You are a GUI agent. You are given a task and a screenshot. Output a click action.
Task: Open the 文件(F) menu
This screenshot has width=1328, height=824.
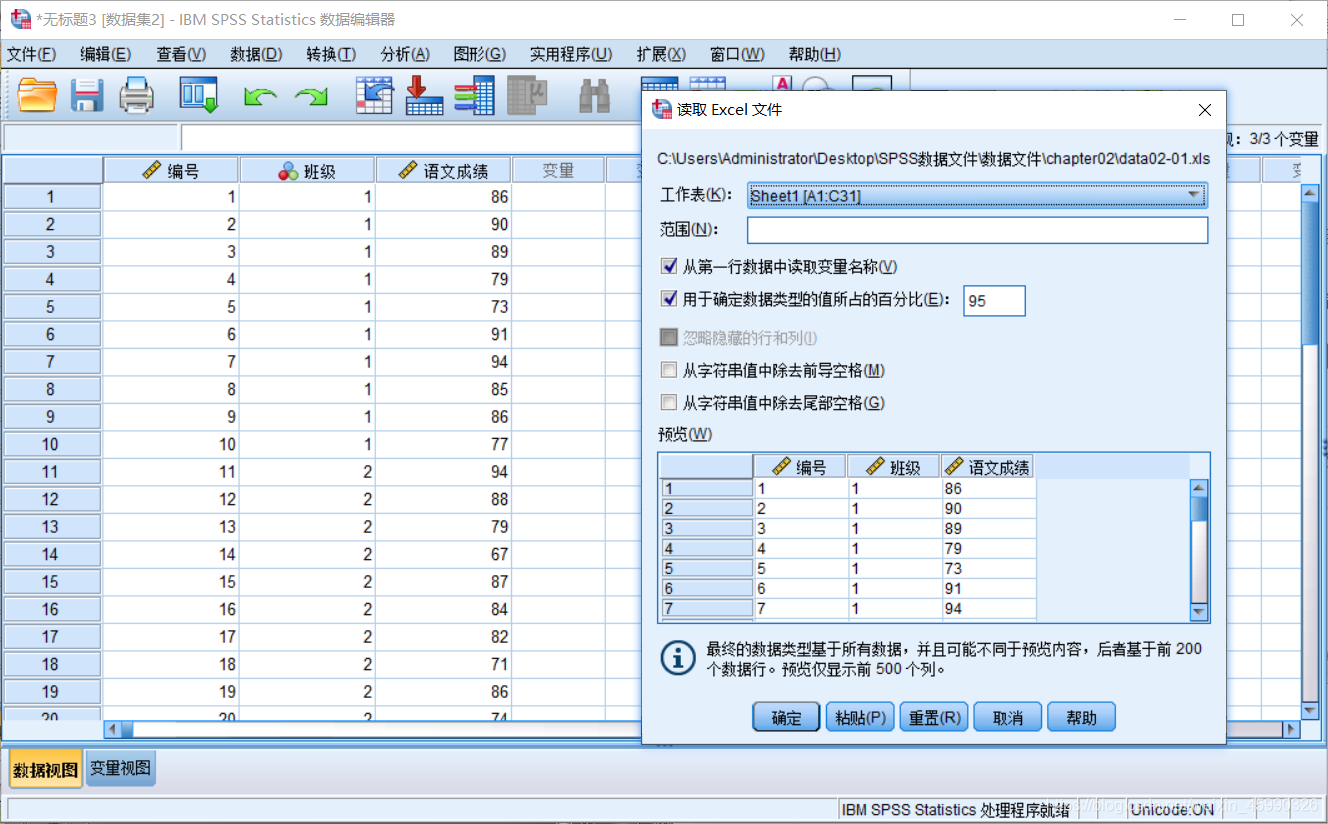pyautogui.click(x=31, y=54)
